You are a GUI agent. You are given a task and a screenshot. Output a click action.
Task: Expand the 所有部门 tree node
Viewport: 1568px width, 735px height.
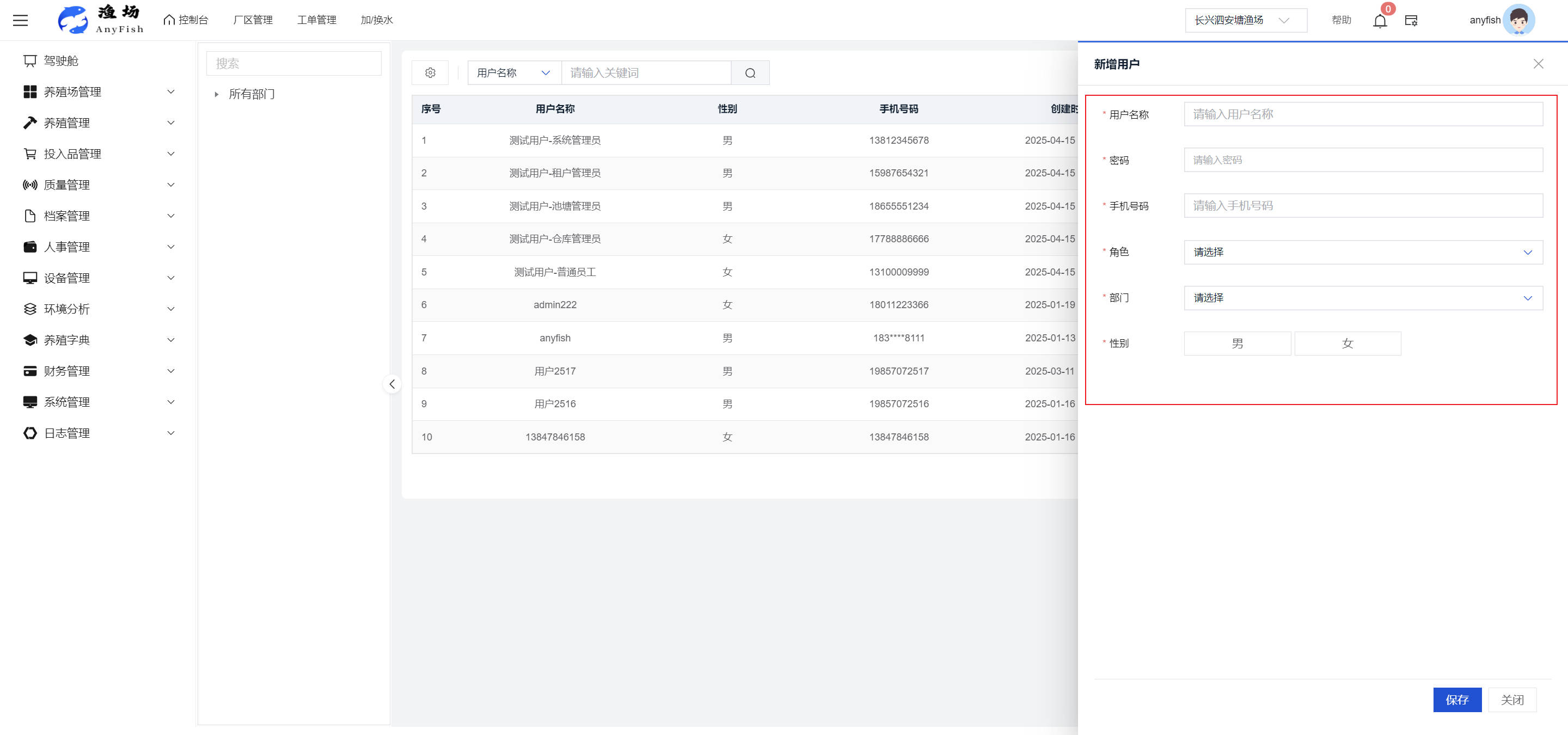[x=216, y=94]
